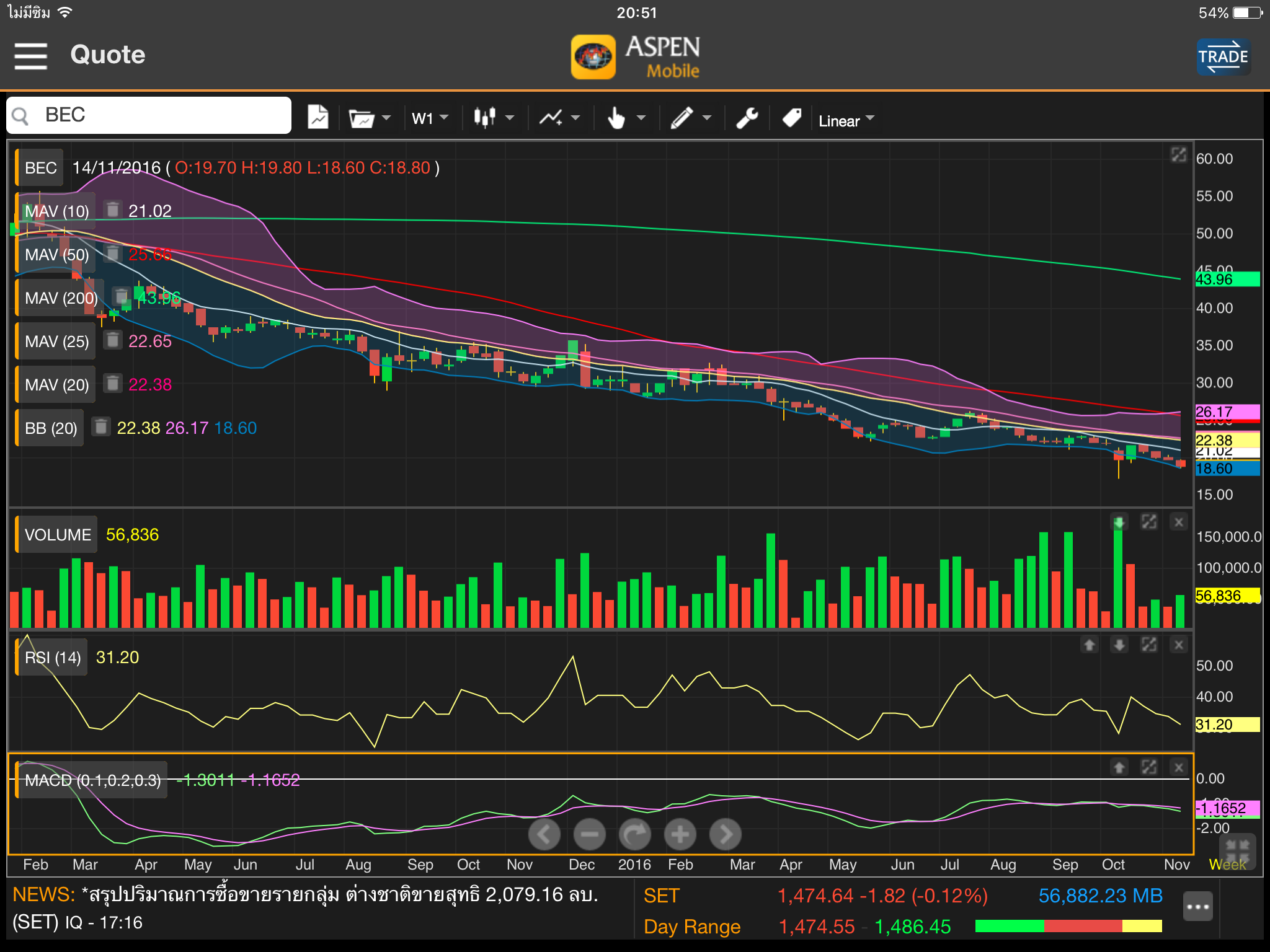Collapse the chart fullscreen corner icon
Viewport: 1270px width, 952px height.
tap(1238, 850)
